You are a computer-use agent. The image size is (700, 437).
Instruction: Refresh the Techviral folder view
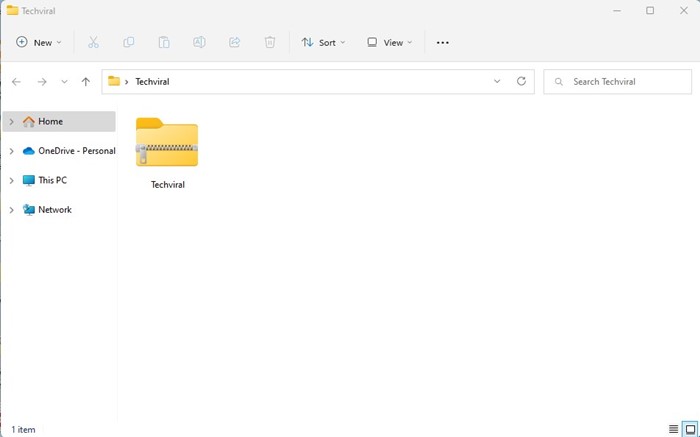point(521,81)
